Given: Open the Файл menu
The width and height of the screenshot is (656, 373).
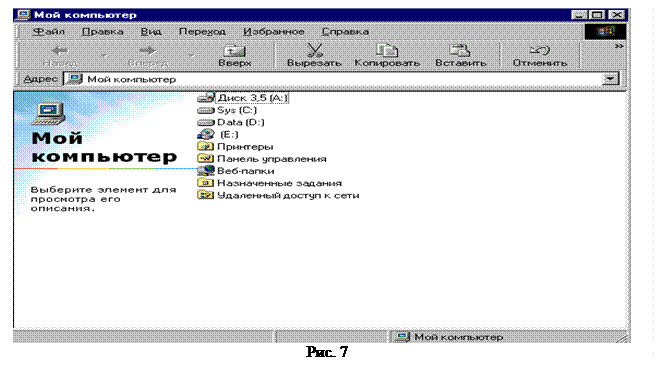Looking at the screenshot, I should (x=49, y=31).
